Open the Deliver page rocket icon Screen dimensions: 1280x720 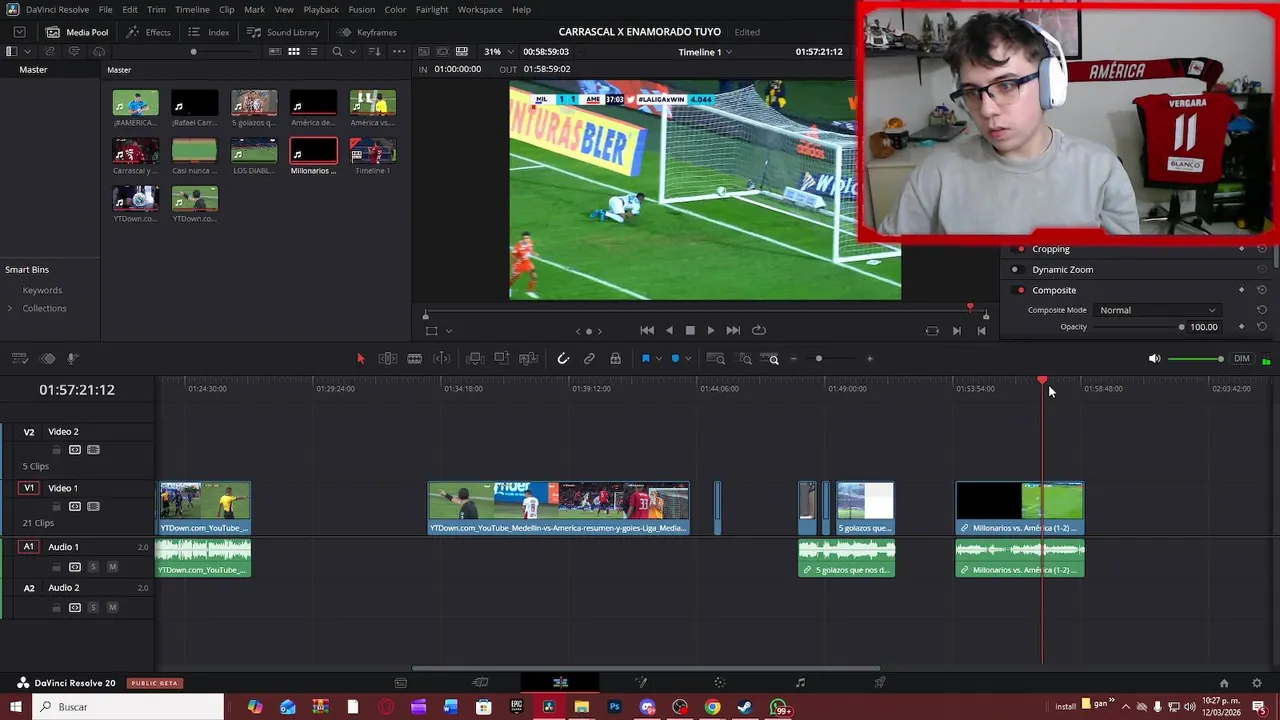880,683
